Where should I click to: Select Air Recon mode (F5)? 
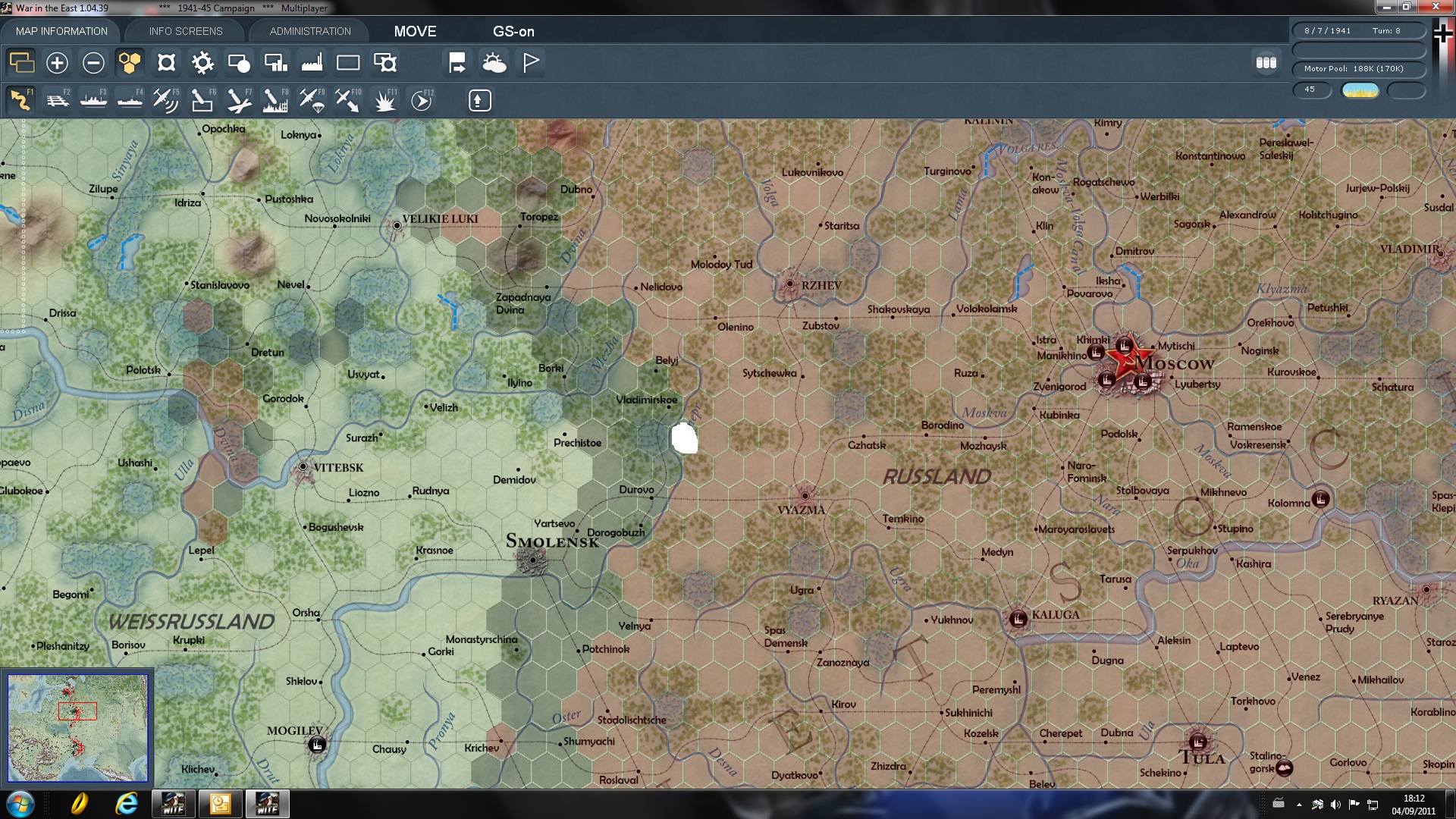click(166, 100)
